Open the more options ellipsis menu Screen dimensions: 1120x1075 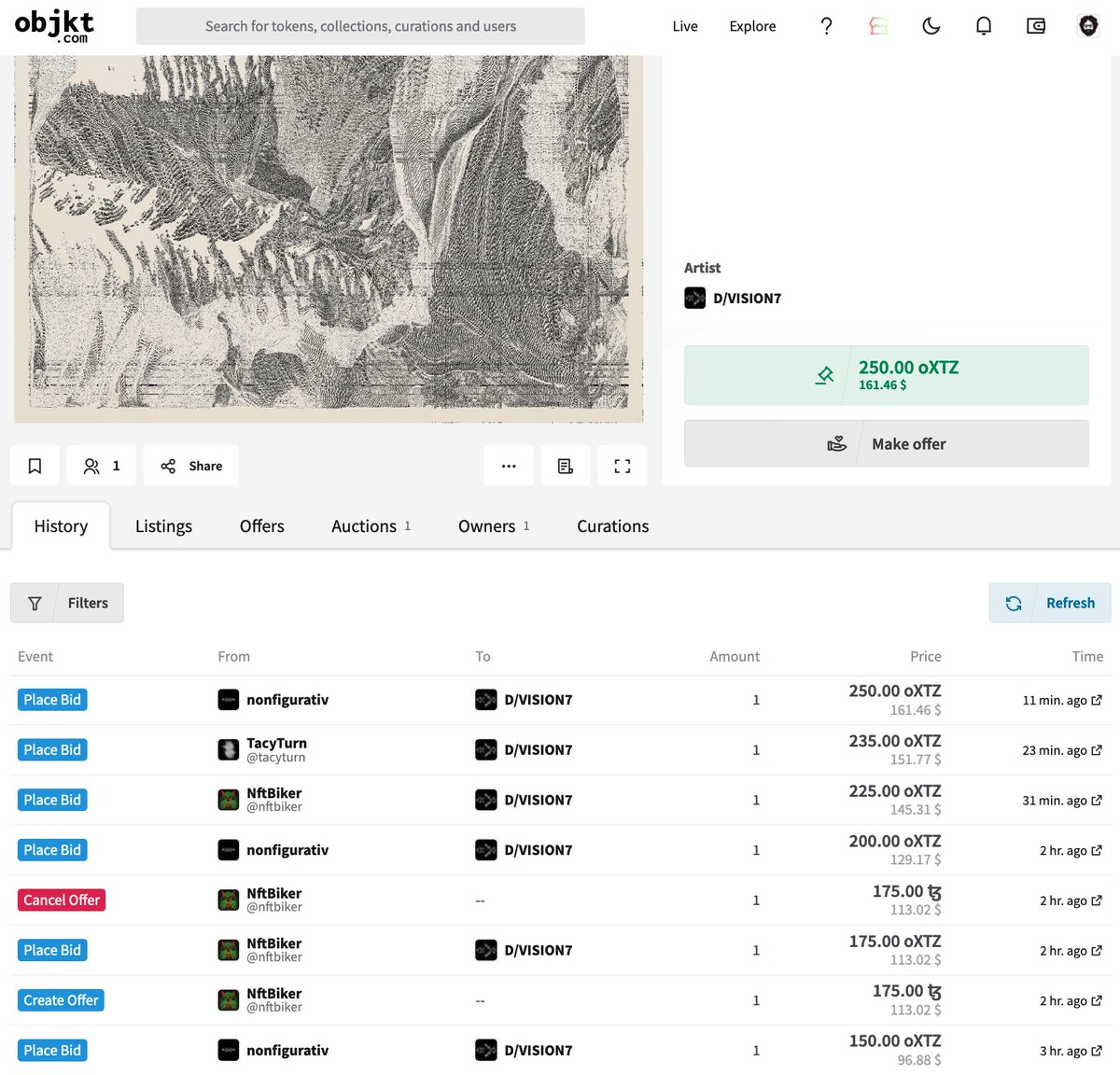tap(509, 466)
